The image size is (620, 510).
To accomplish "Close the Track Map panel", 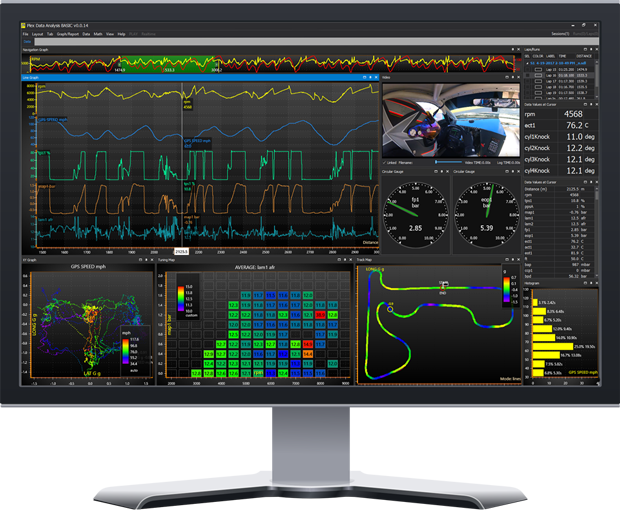I will tap(517, 259).
